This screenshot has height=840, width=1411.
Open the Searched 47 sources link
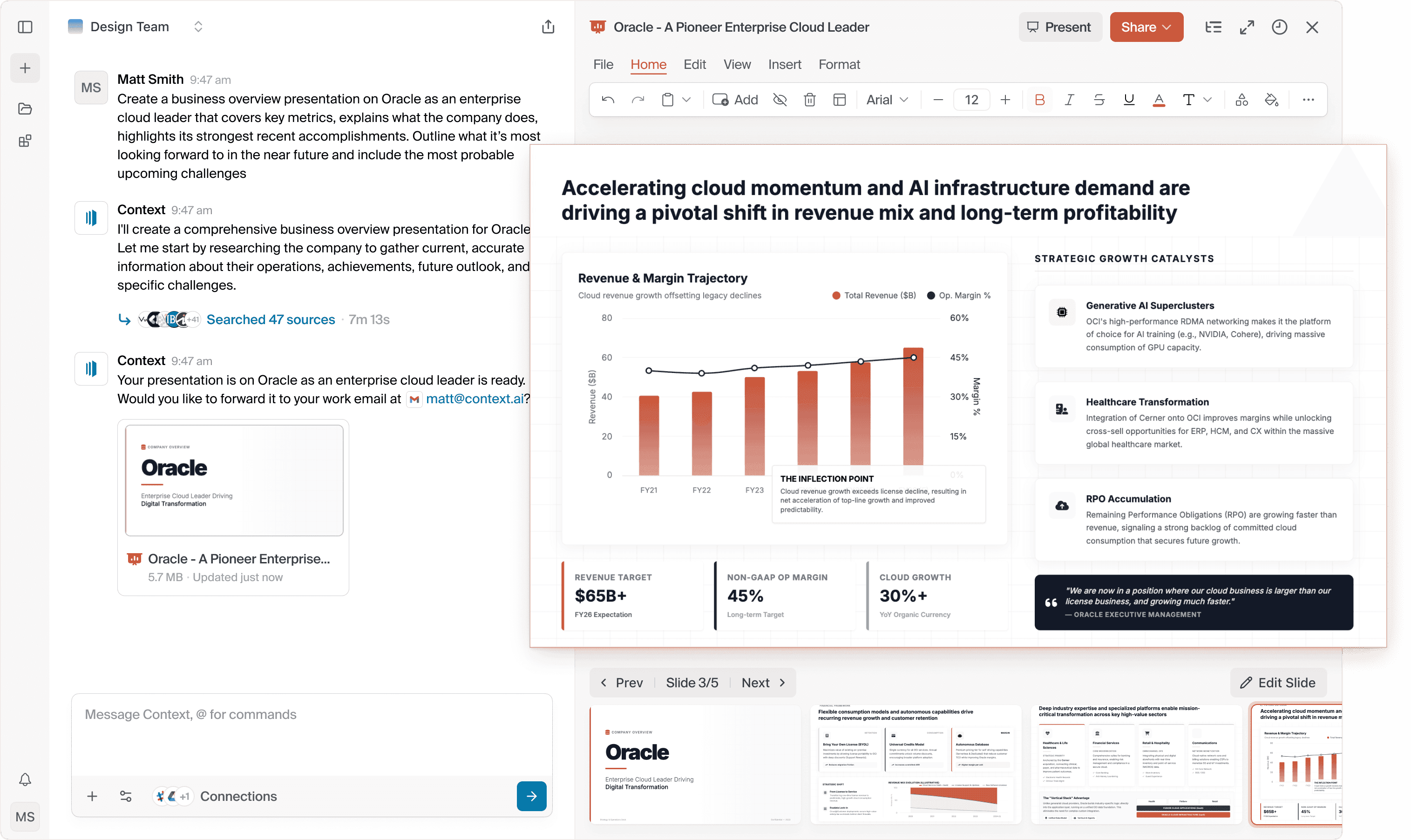click(271, 319)
